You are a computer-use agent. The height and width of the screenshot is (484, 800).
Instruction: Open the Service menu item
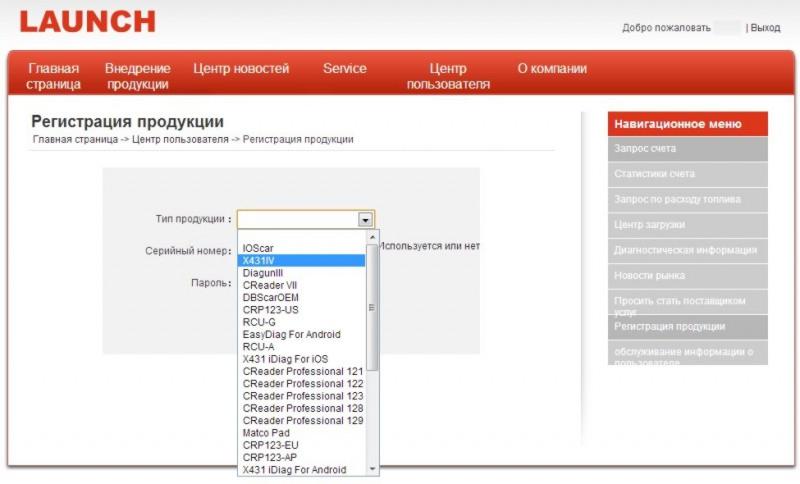pos(344,68)
